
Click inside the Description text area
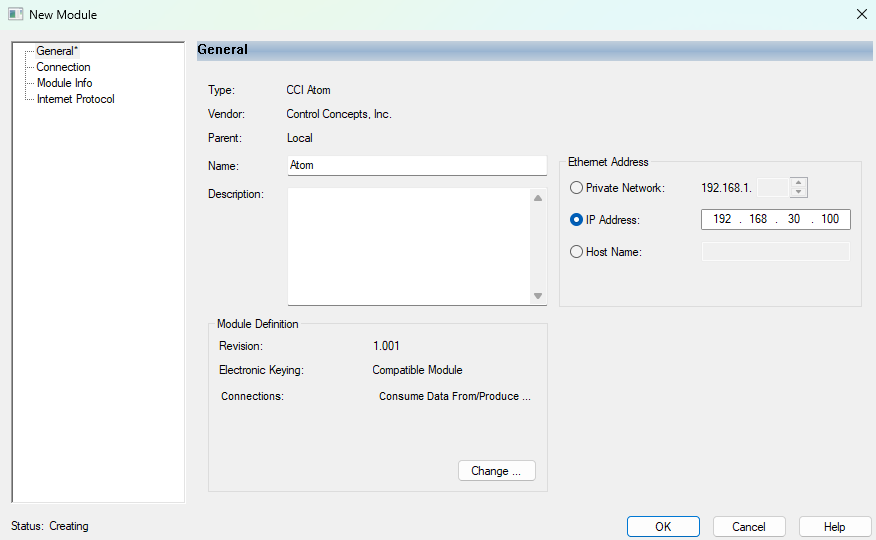coord(408,246)
